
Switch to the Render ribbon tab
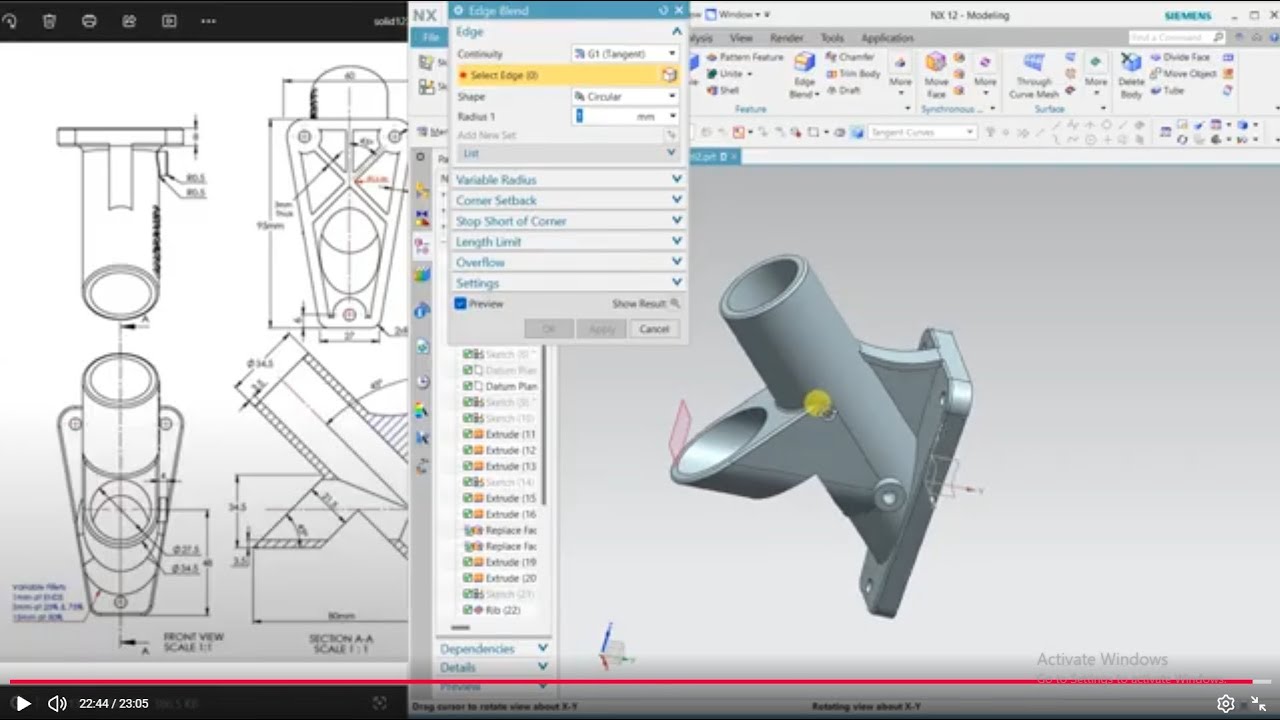[787, 38]
